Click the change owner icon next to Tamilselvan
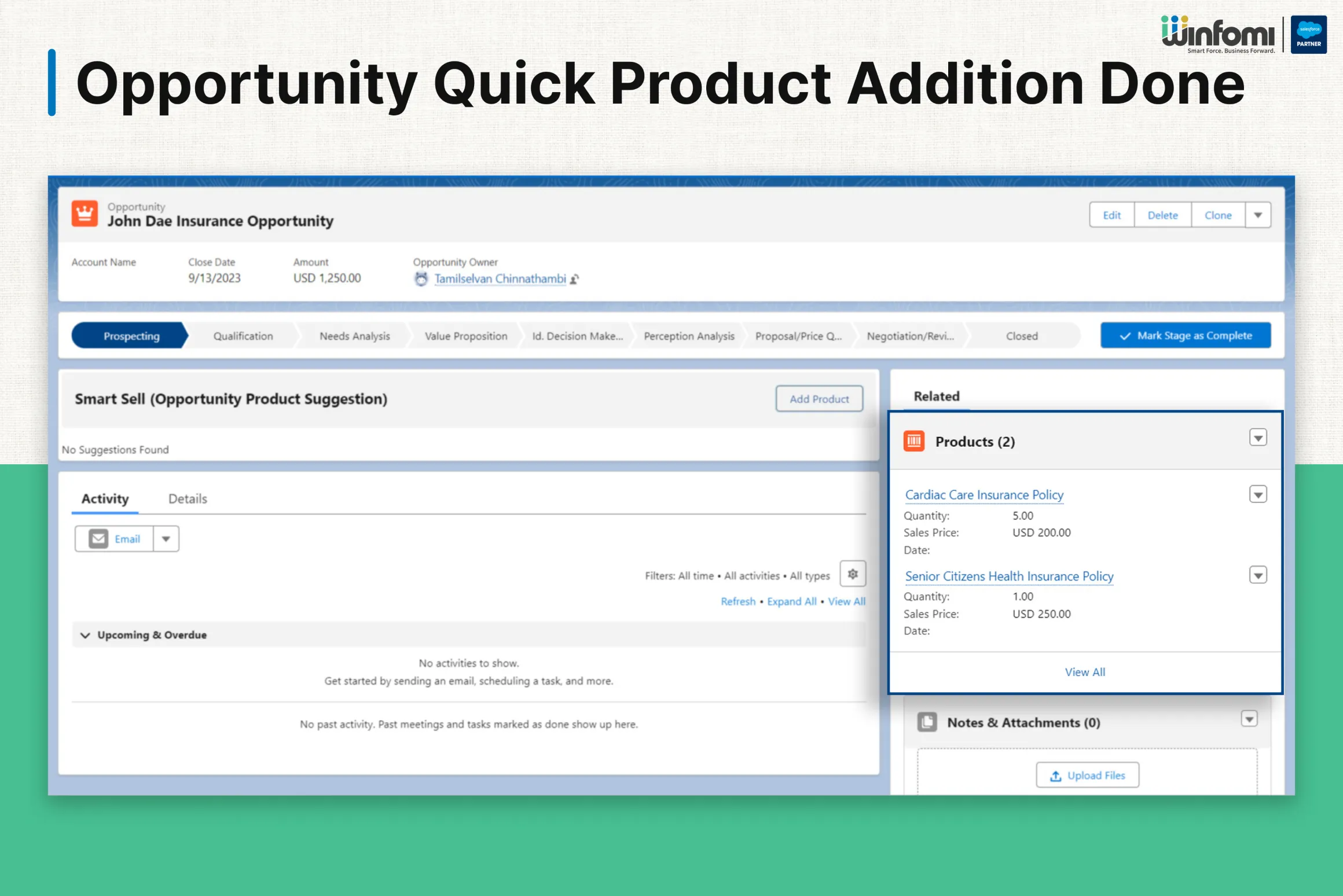 coord(574,280)
